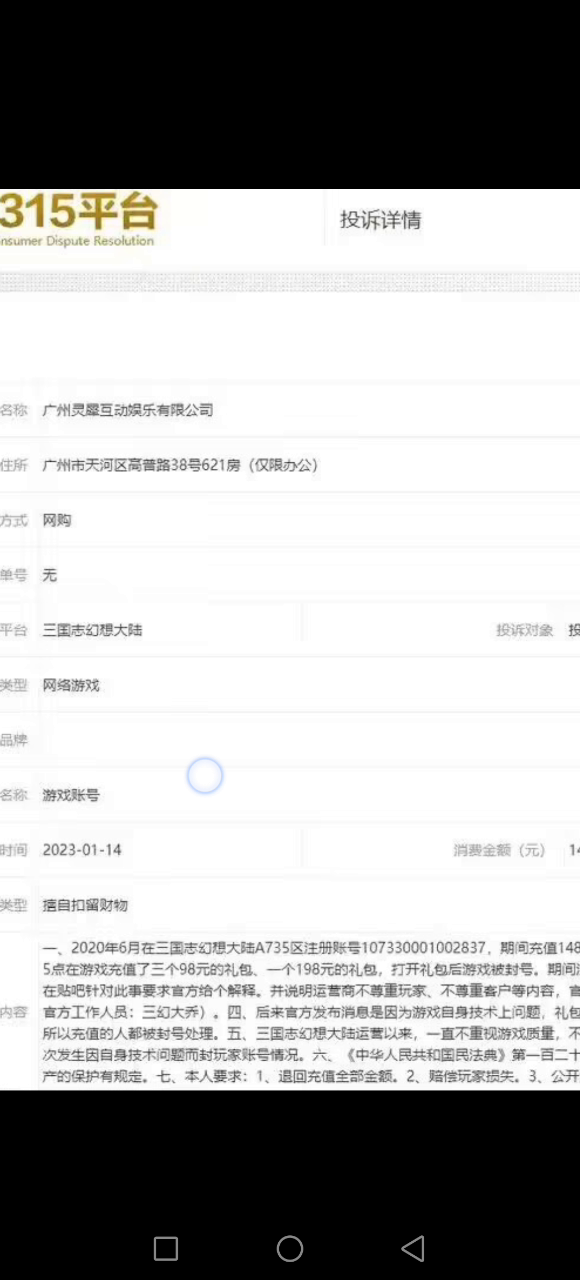Screen dimensions: 580x1280
Task: Click the empty 品牌 field
Action: [308, 740]
